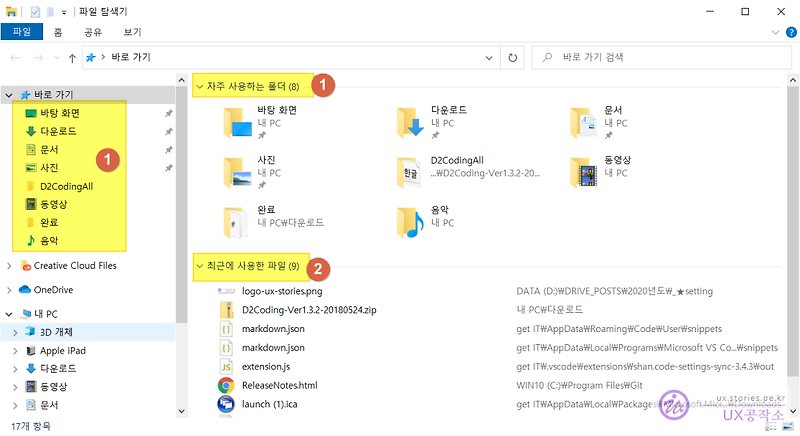This screenshot has height=436, width=800.
Task: Select the 바탕 화면 folder icon
Action: (x=238, y=123)
